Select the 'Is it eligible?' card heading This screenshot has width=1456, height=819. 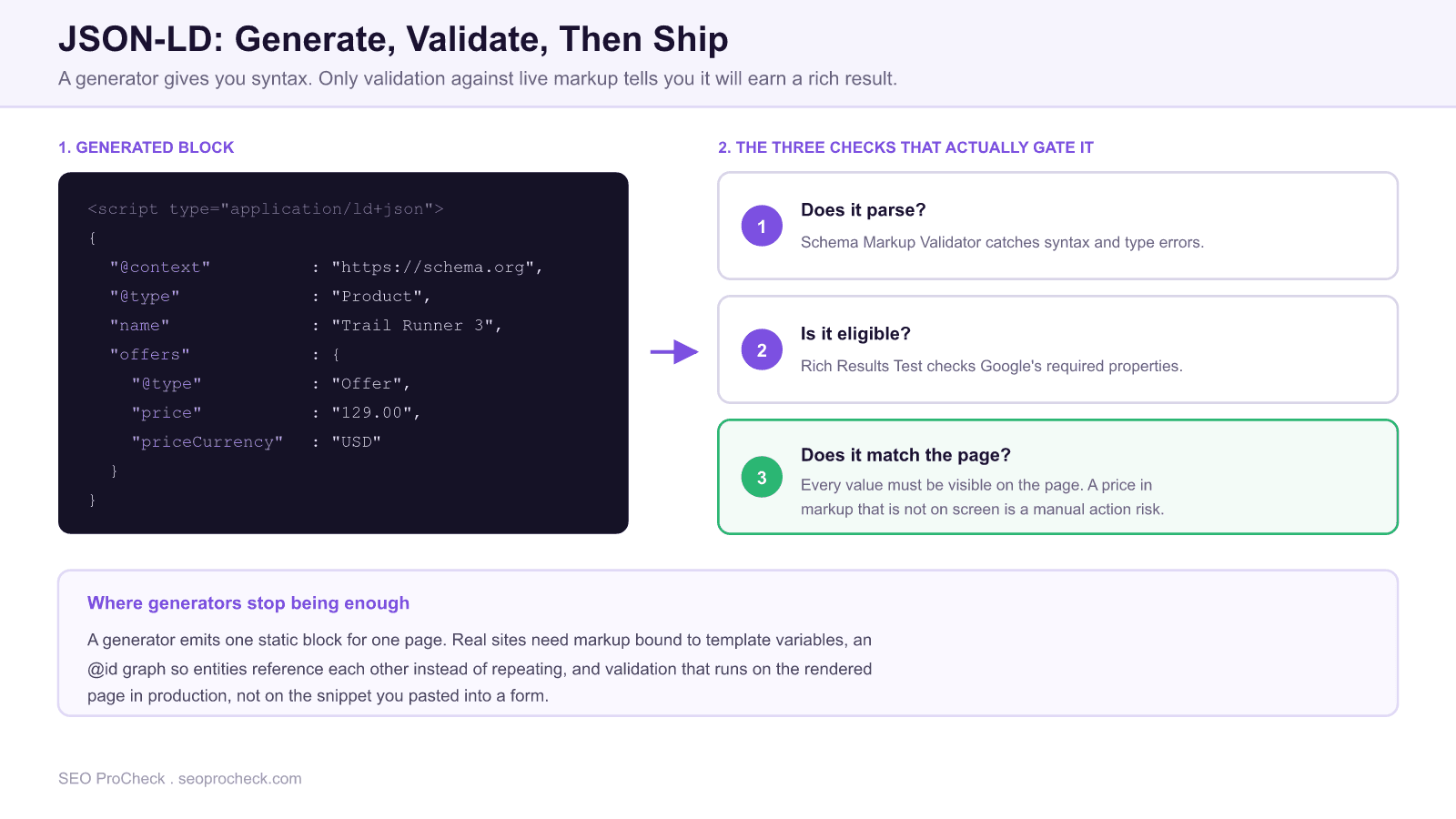click(855, 334)
